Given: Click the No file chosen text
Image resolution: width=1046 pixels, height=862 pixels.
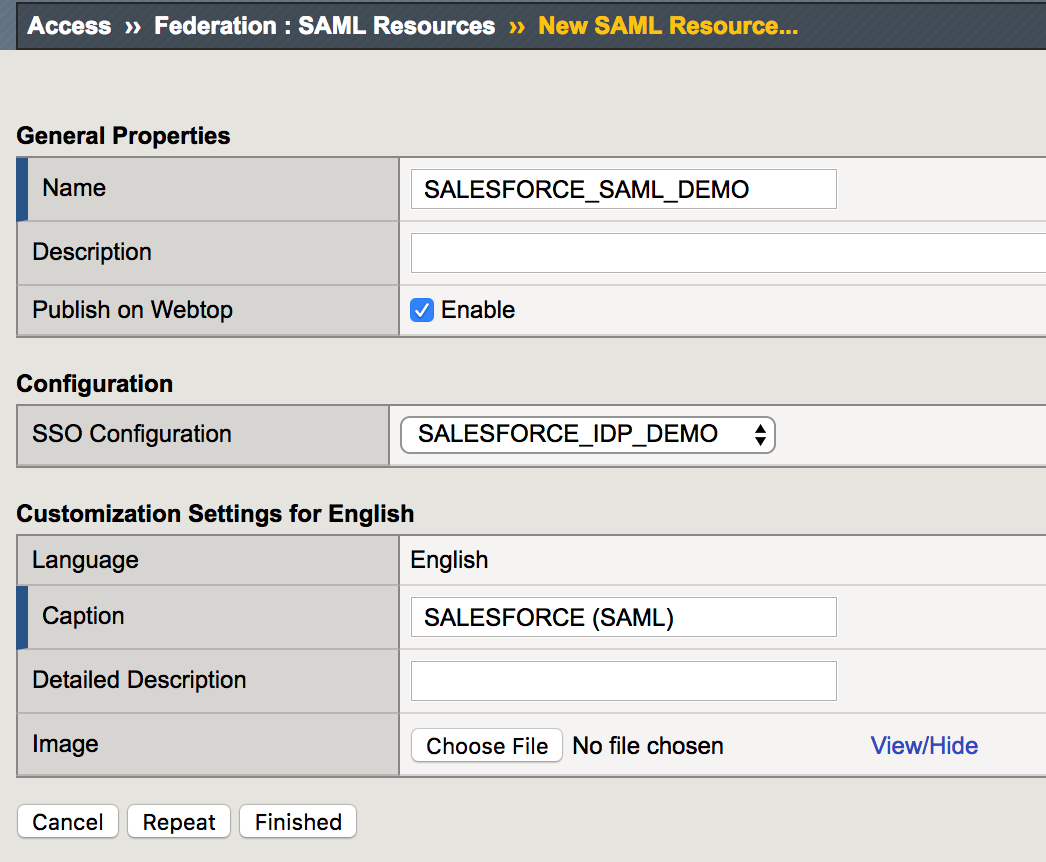Looking at the screenshot, I should (648, 745).
